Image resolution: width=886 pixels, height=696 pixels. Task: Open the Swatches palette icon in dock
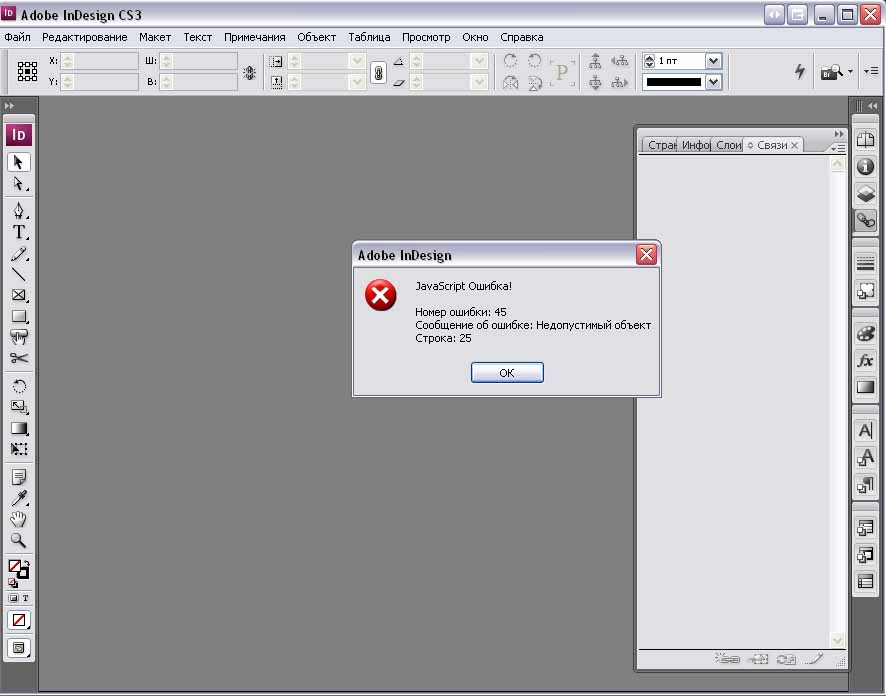865,333
